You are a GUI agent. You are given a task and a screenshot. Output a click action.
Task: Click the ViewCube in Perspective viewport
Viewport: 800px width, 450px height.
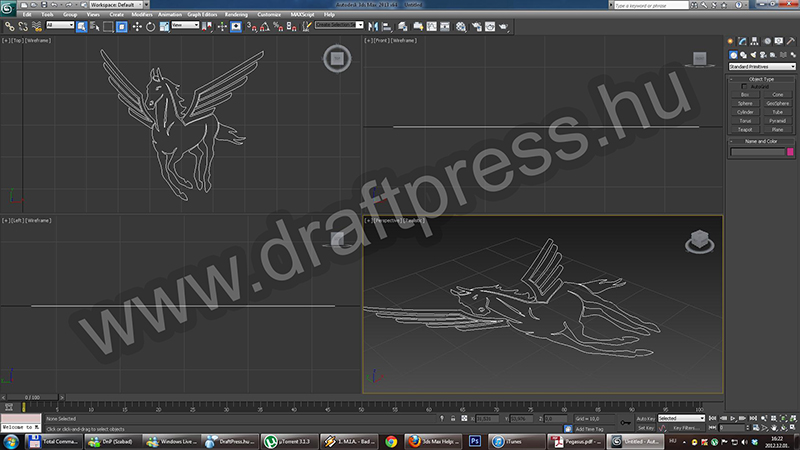pyautogui.click(x=699, y=241)
